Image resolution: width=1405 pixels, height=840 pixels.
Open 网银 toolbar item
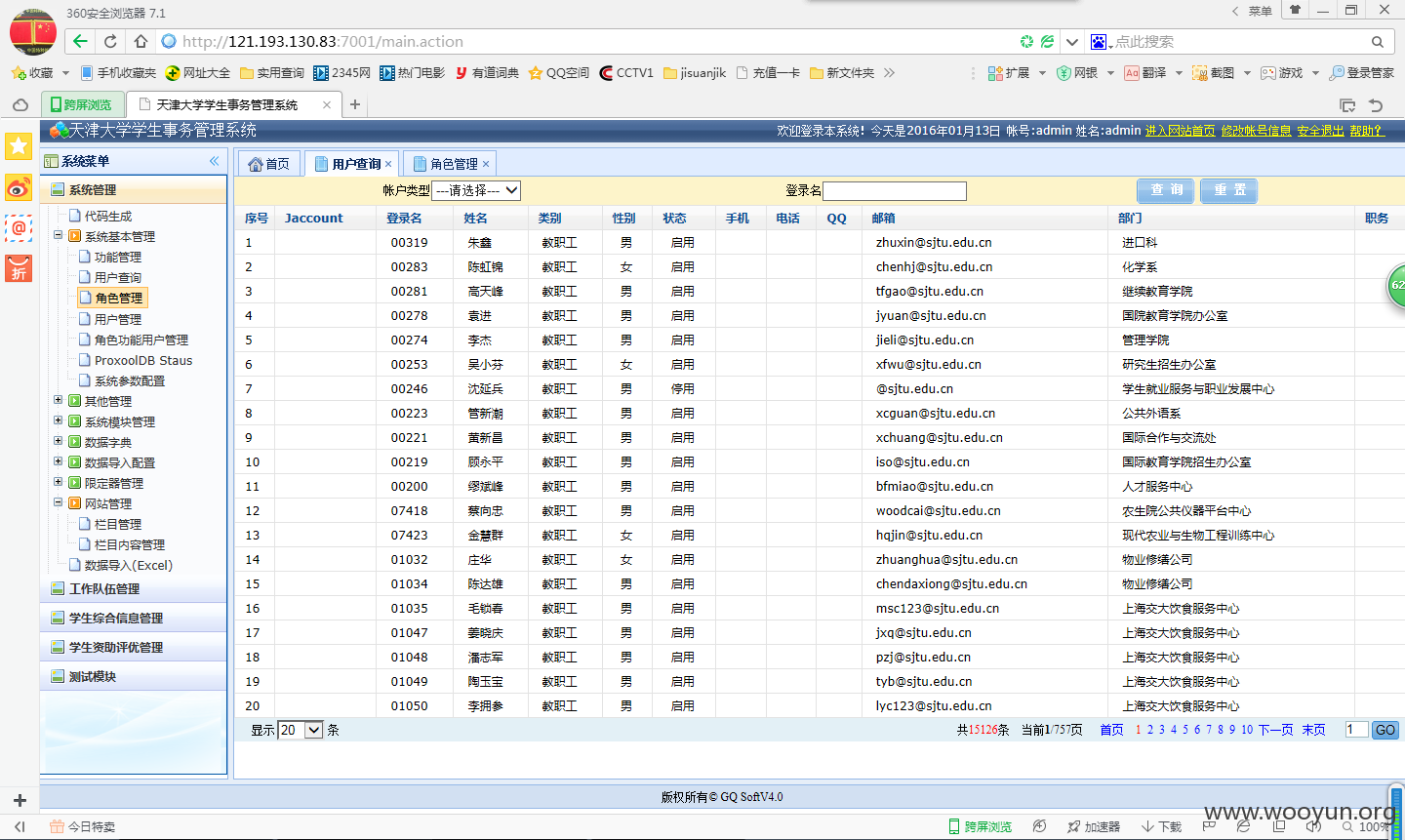(x=1078, y=73)
